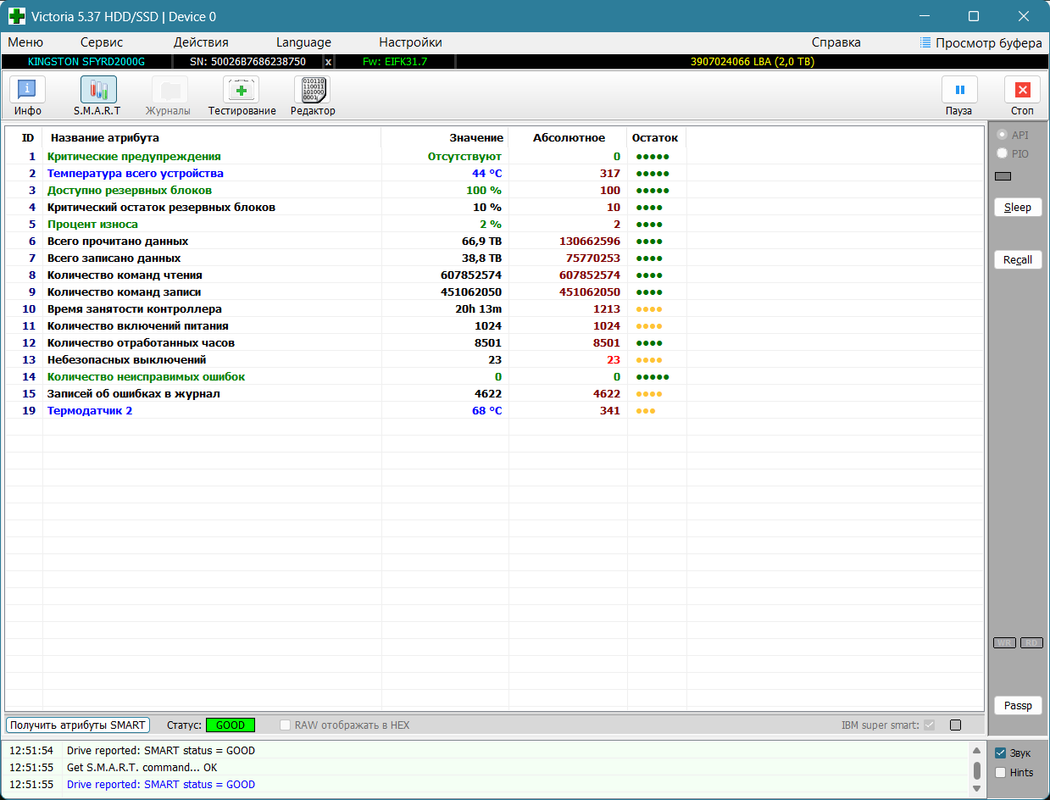Open the Меню menu

click(x=25, y=42)
